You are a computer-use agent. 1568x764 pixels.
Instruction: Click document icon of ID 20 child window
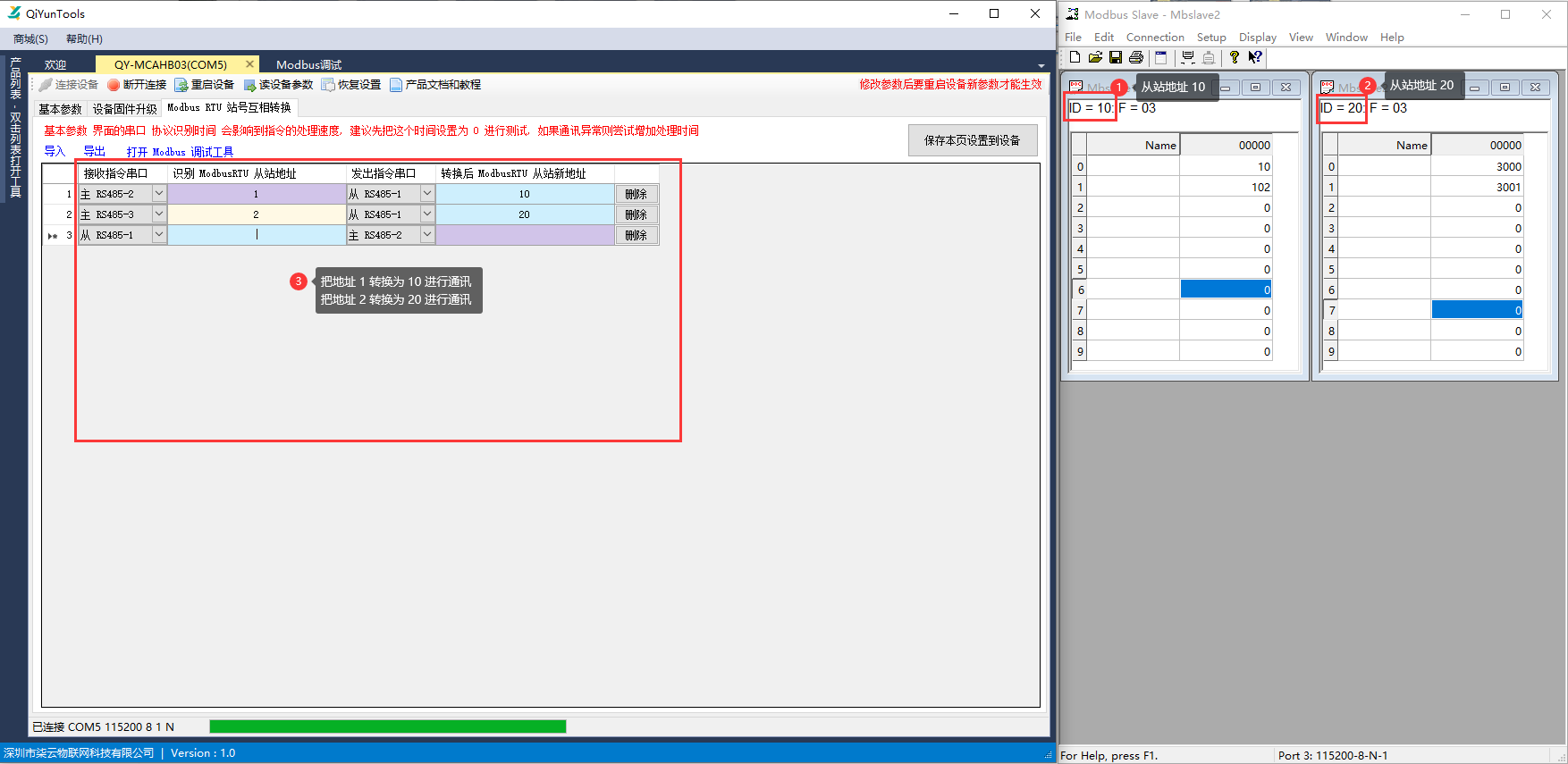1328,87
